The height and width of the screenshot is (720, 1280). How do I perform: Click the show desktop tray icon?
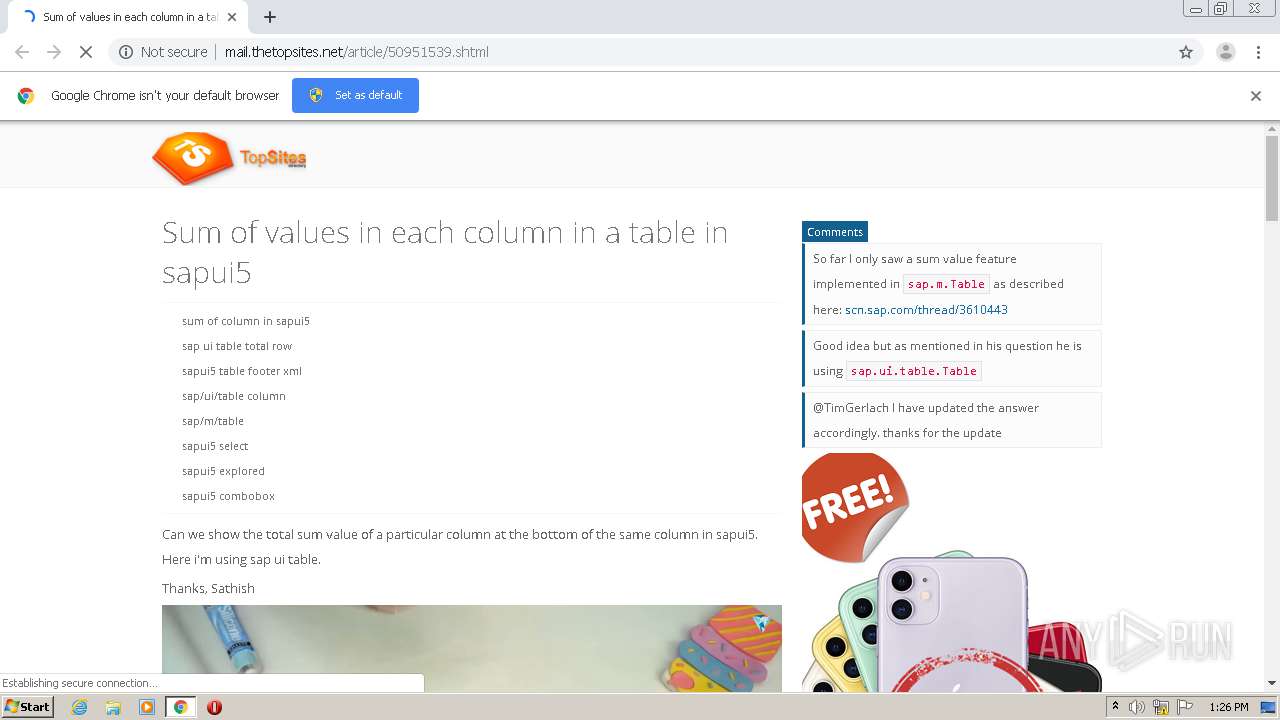(x=1268, y=707)
